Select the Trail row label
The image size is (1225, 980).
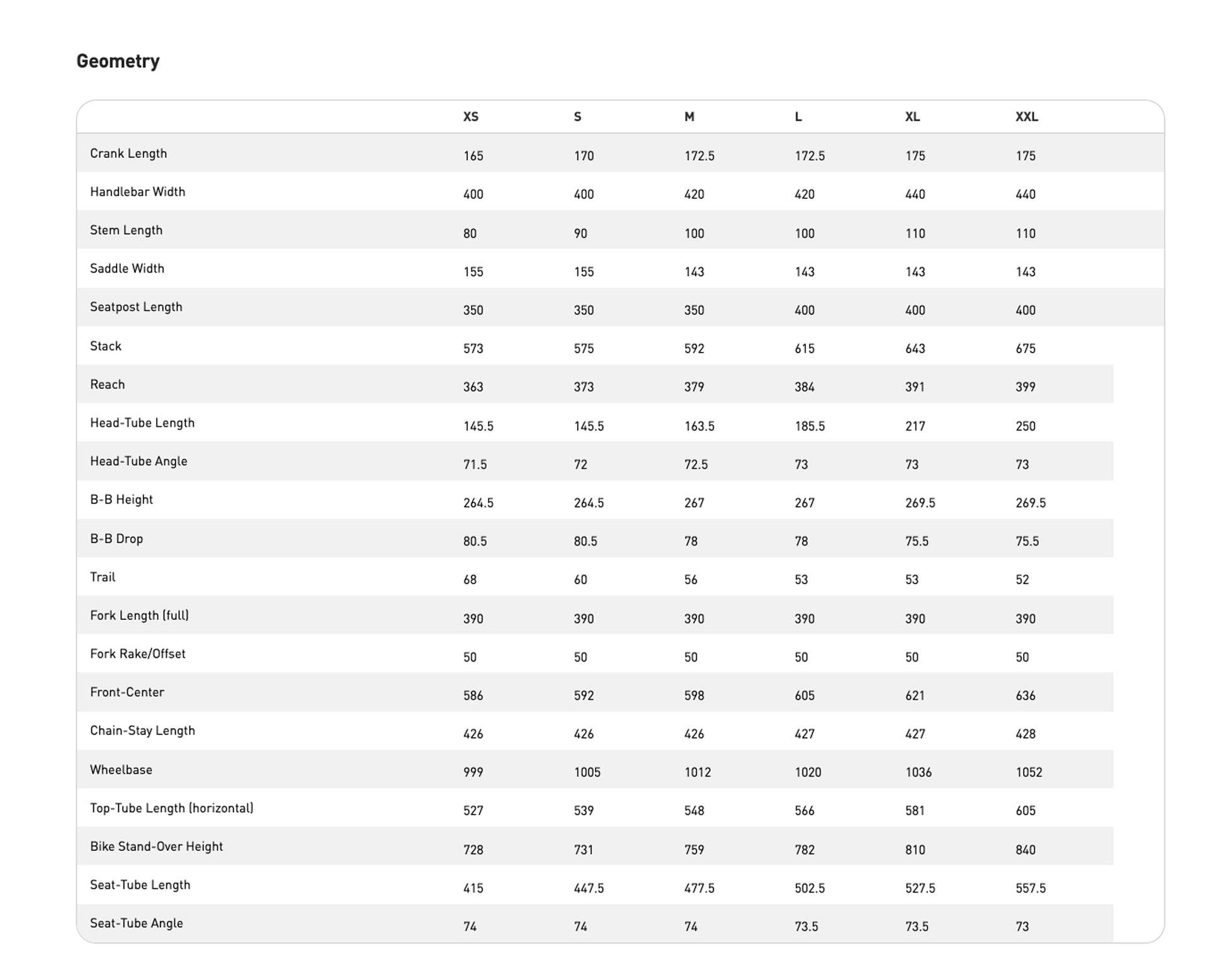point(103,577)
